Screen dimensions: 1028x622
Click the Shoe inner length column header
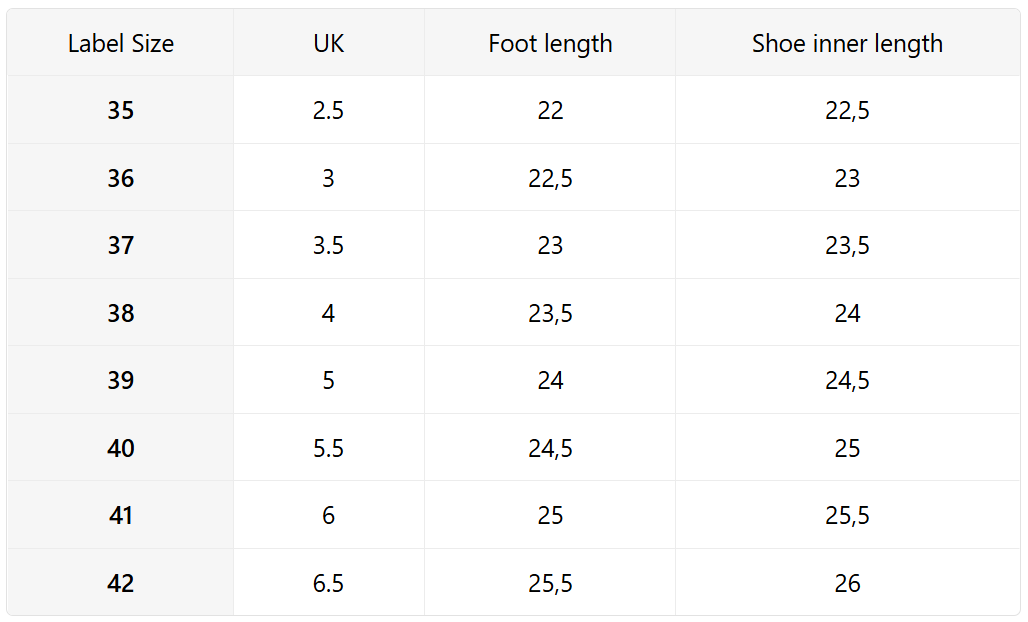(x=847, y=44)
